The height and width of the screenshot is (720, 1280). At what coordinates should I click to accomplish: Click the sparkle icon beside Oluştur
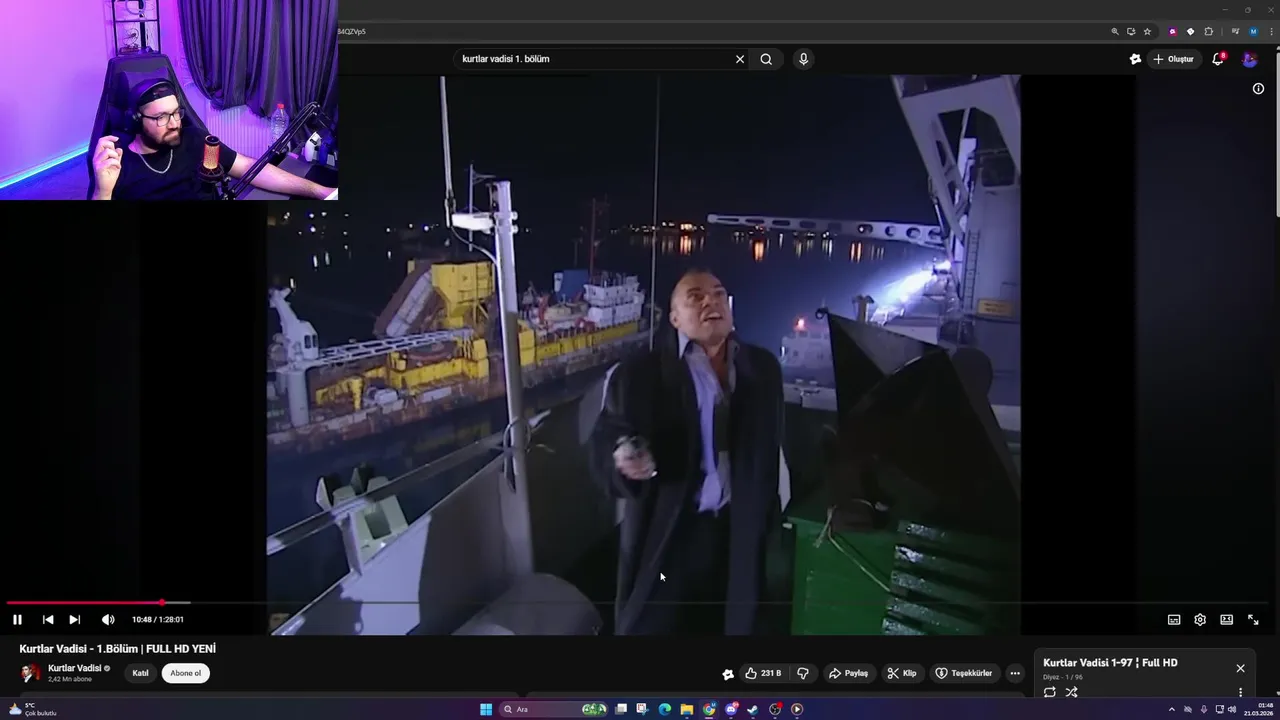click(1135, 59)
